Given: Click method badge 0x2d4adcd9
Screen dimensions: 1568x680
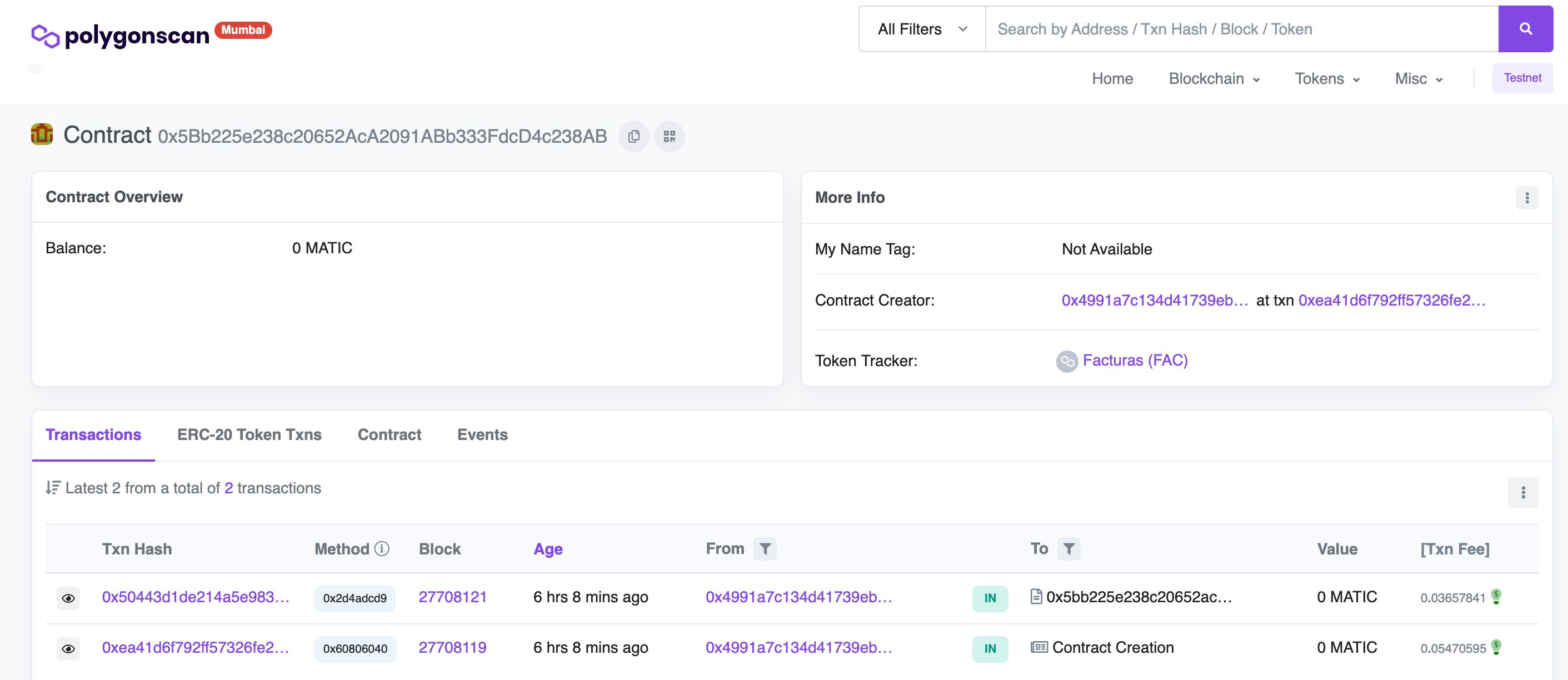Looking at the screenshot, I should coord(355,598).
